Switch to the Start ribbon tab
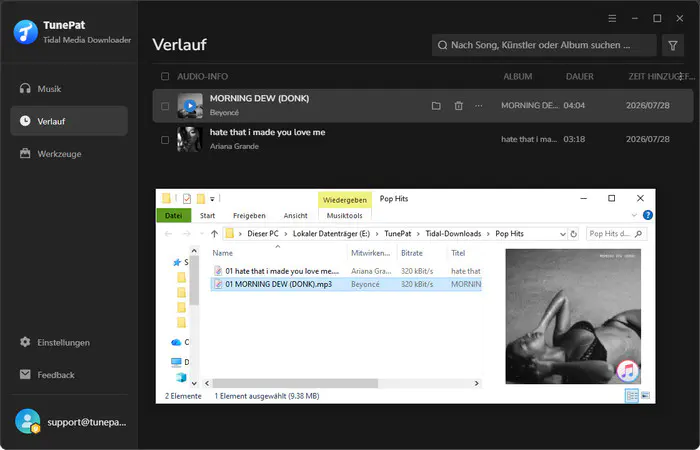 [207, 216]
